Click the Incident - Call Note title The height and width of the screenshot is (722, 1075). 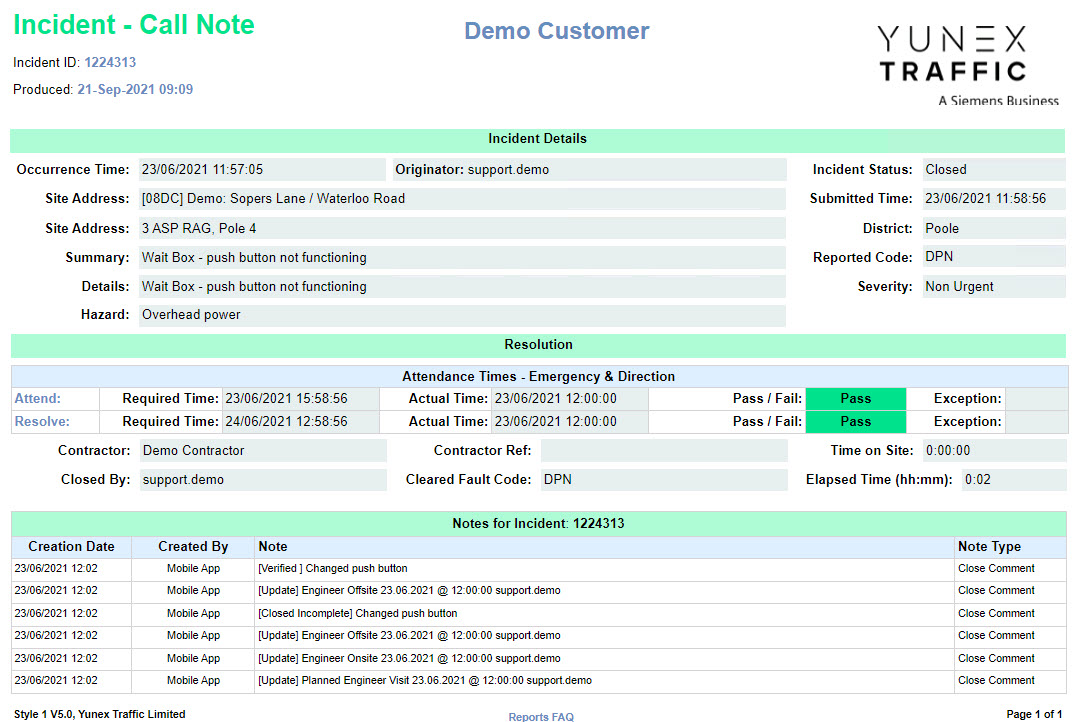point(134,25)
